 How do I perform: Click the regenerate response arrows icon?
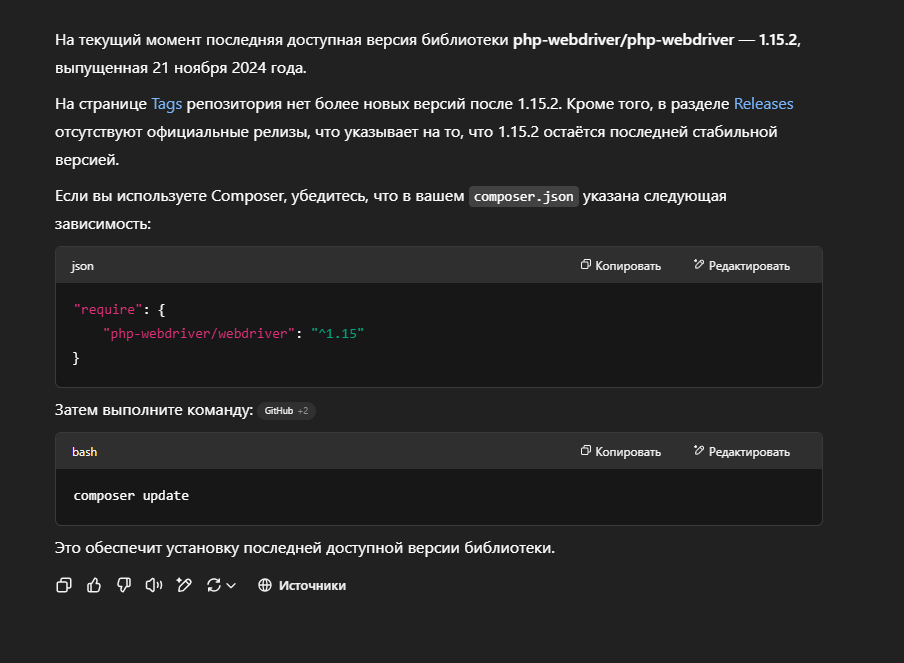(x=213, y=585)
